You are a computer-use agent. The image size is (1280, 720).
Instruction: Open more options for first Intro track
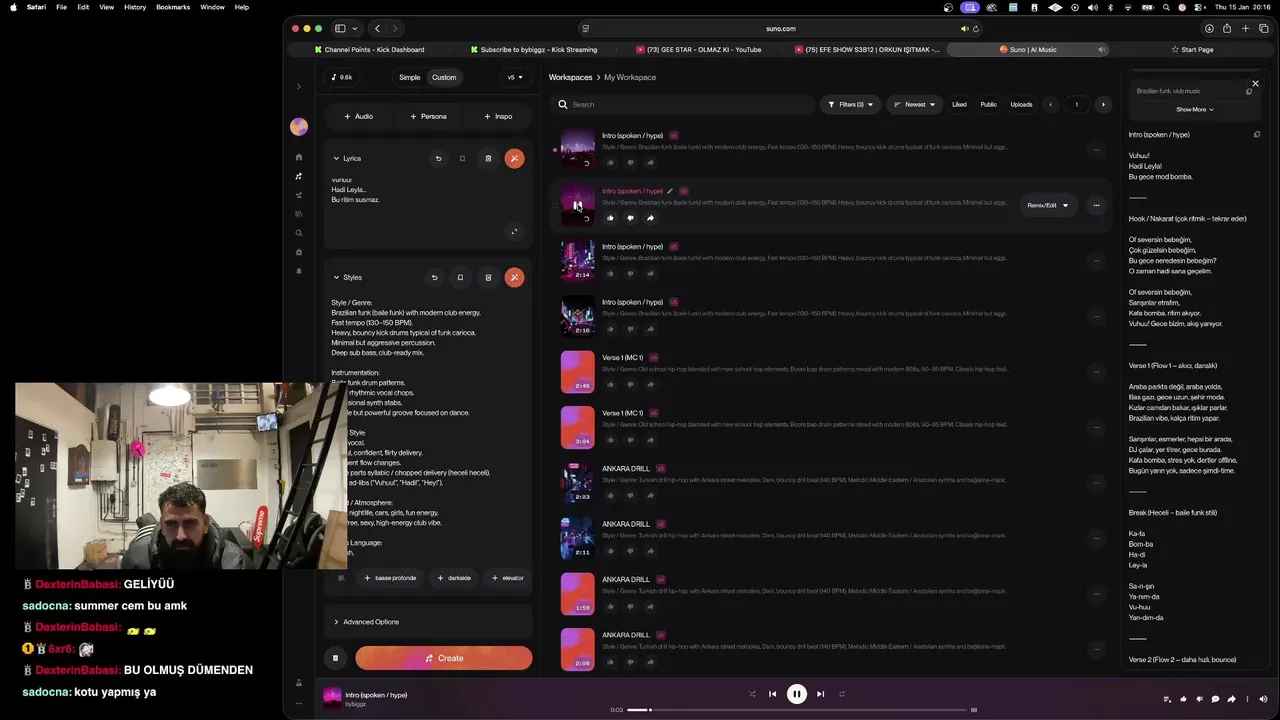click(1096, 150)
